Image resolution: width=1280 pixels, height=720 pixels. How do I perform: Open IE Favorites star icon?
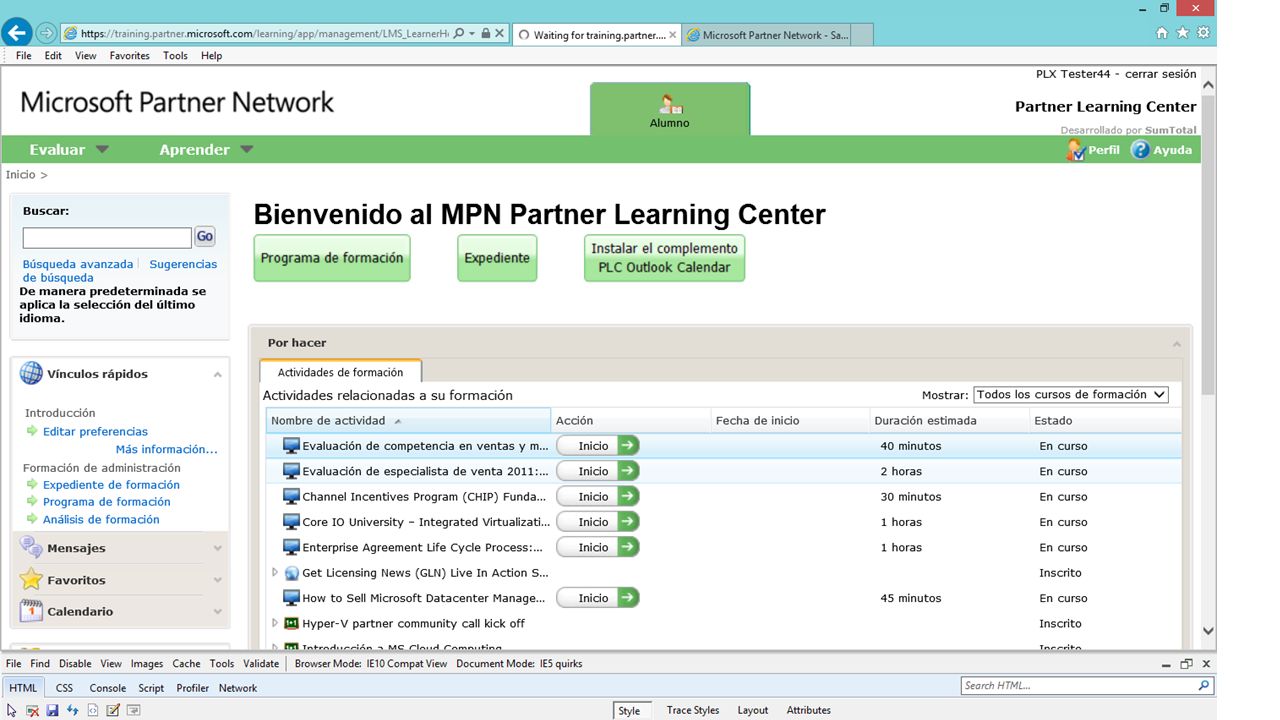coord(1182,33)
